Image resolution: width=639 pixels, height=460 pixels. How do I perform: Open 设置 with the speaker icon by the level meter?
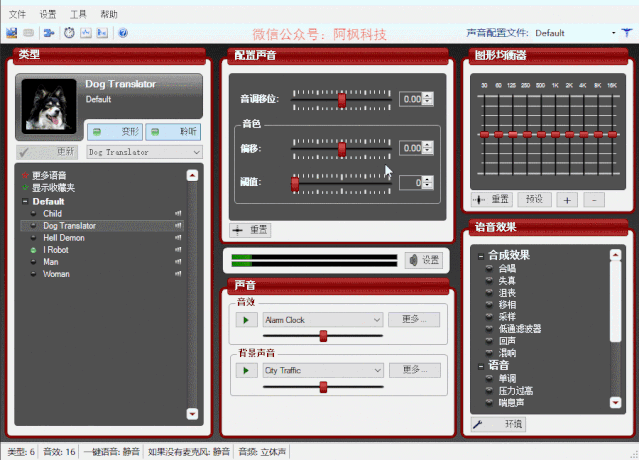[424, 260]
